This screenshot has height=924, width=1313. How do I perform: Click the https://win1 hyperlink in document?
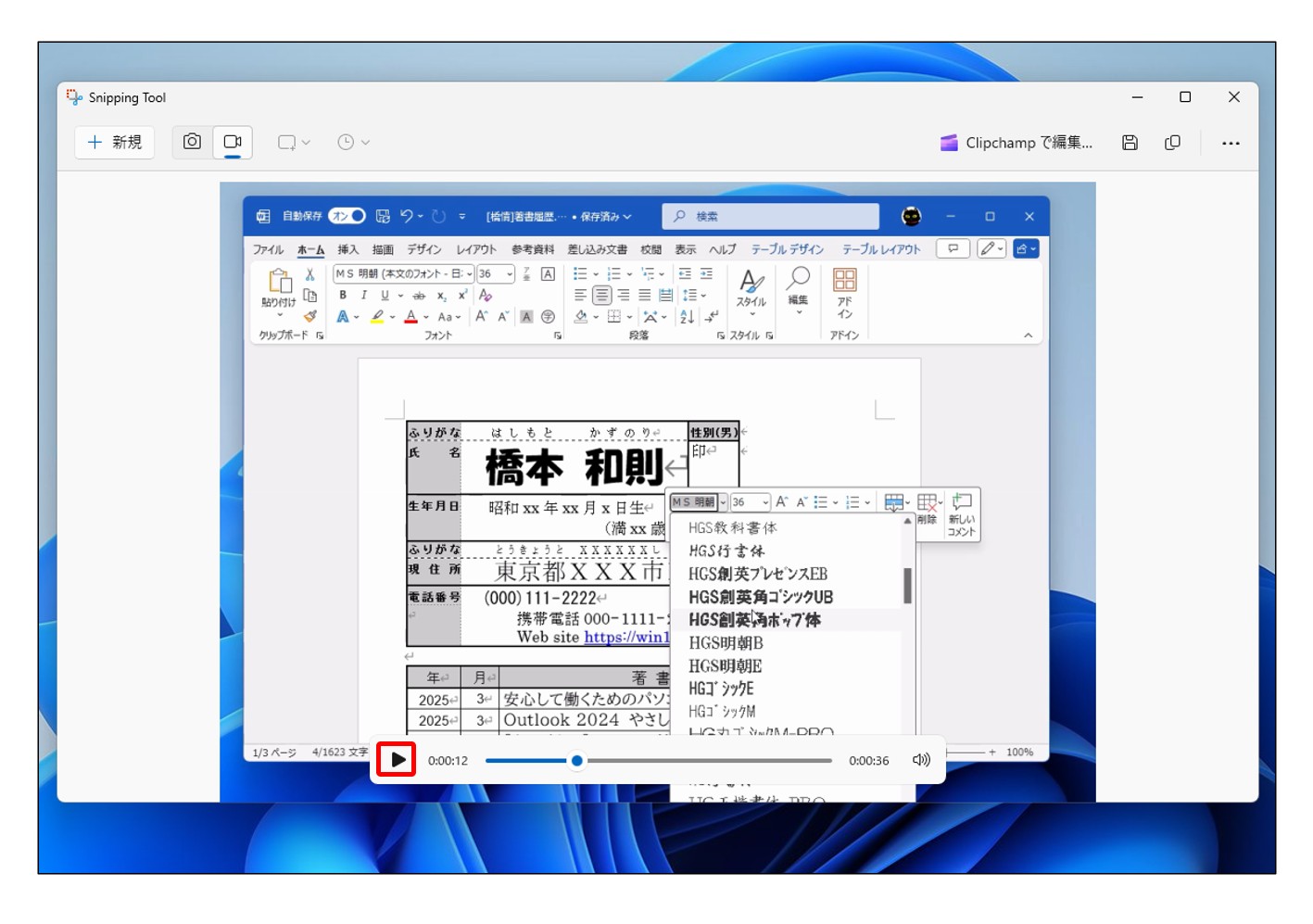click(x=626, y=638)
